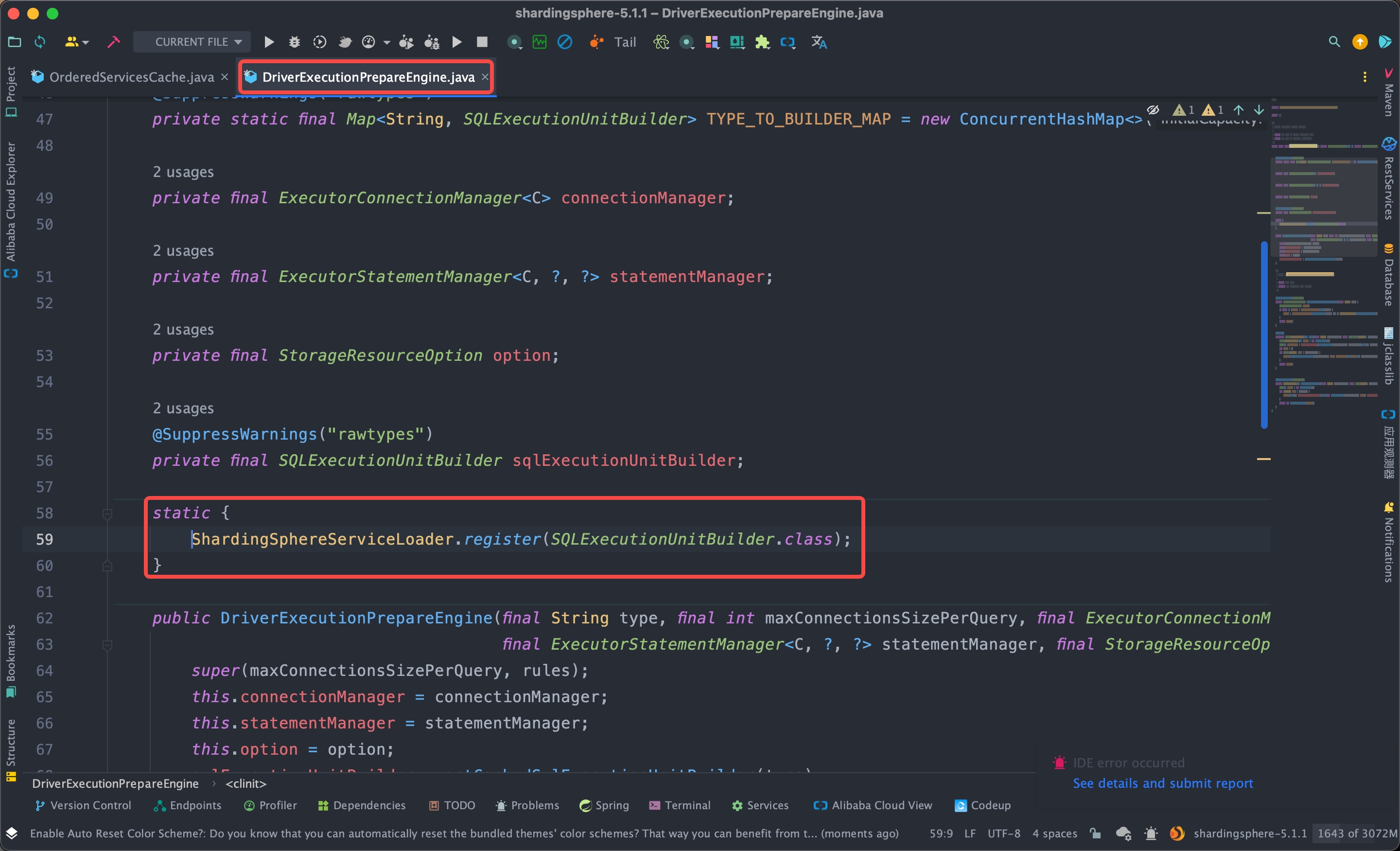
Task: Toggle read-only mode via status bar lock
Action: pyautogui.click(x=1096, y=833)
